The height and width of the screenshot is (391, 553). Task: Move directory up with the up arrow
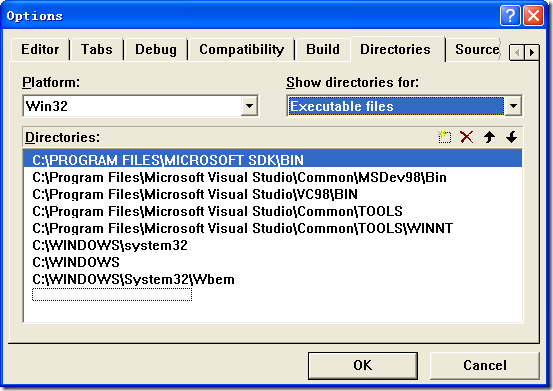pos(489,137)
